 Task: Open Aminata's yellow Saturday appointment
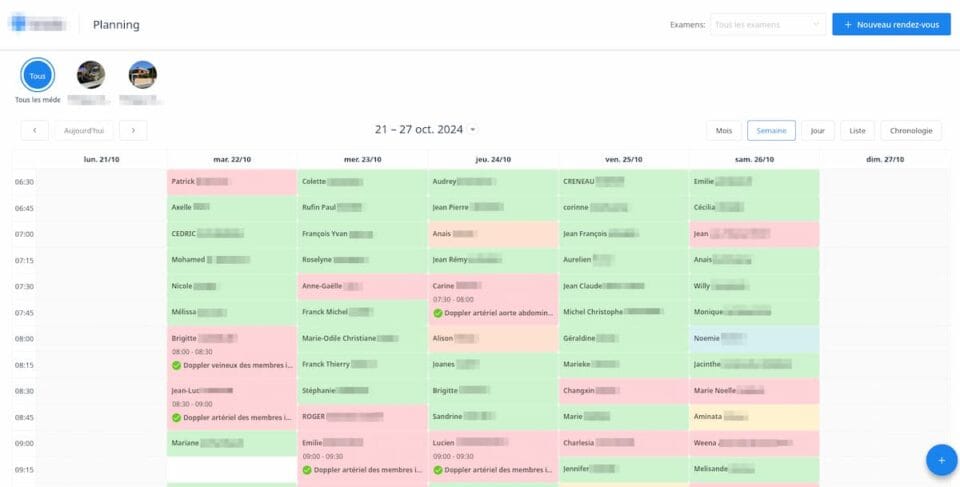[x=754, y=416]
